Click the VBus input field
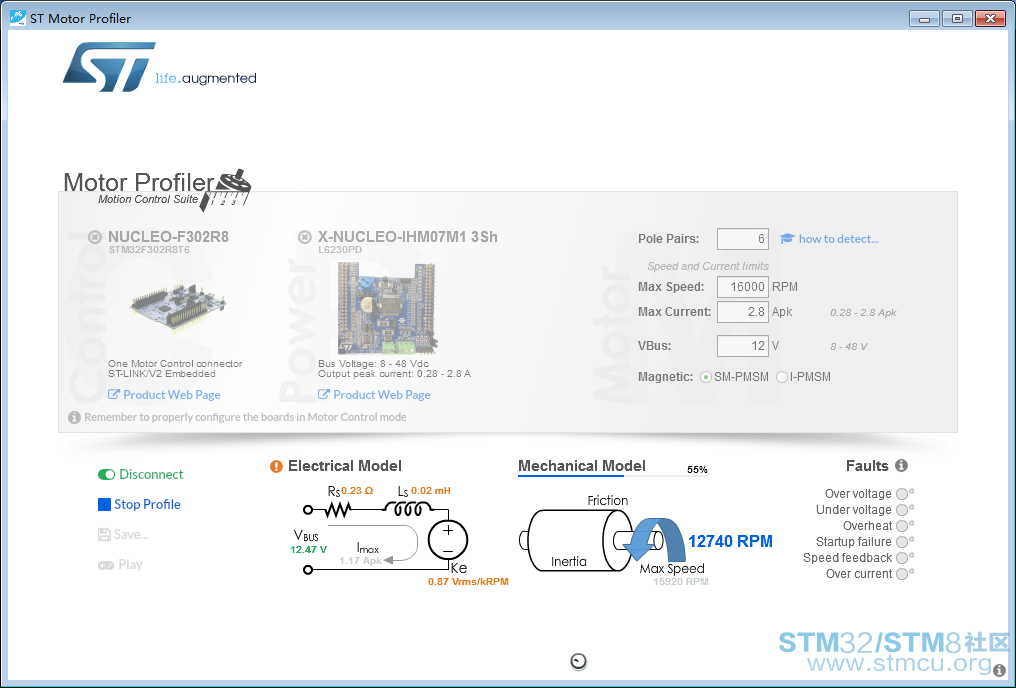This screenshot has width=1016, height=688. tap(743, 346)
